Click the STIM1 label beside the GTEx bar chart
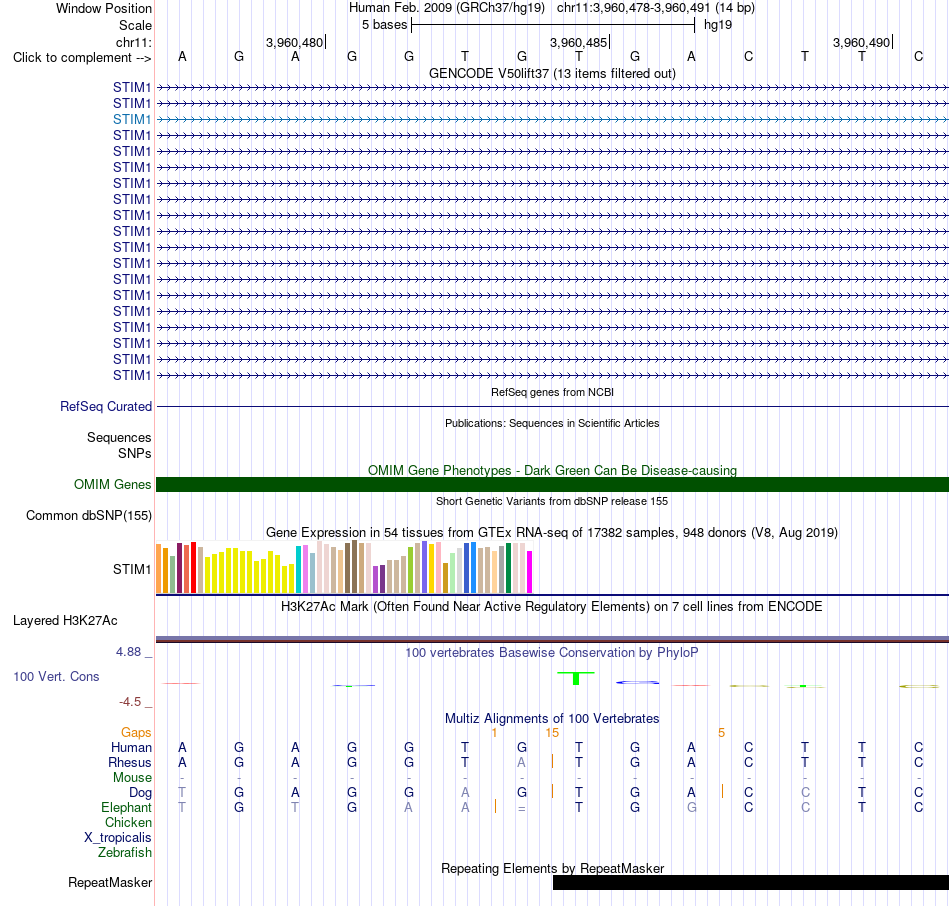The height and width of the screenshot is (906, 950). click(x=131, y=569)
